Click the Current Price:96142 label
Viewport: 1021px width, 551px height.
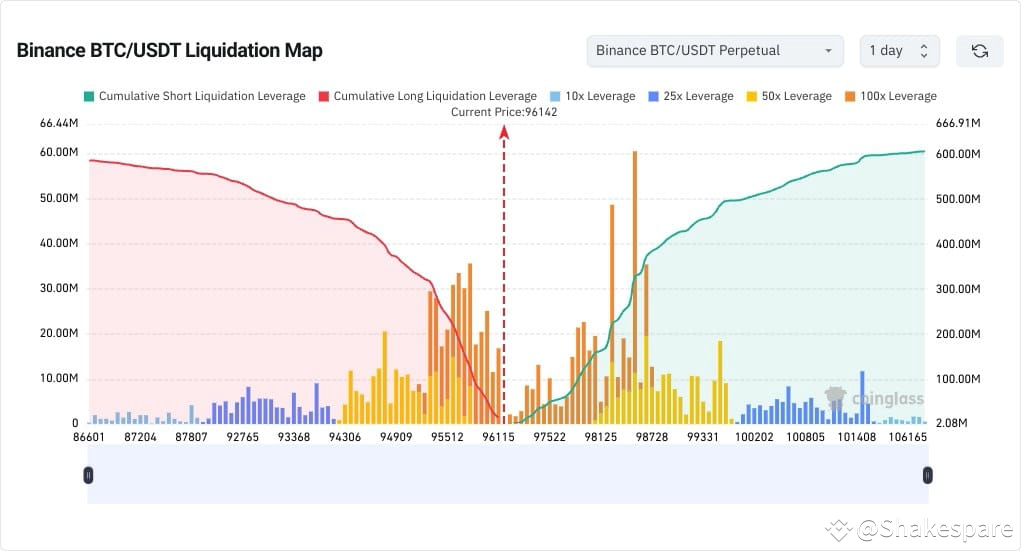tap(504, 112)
